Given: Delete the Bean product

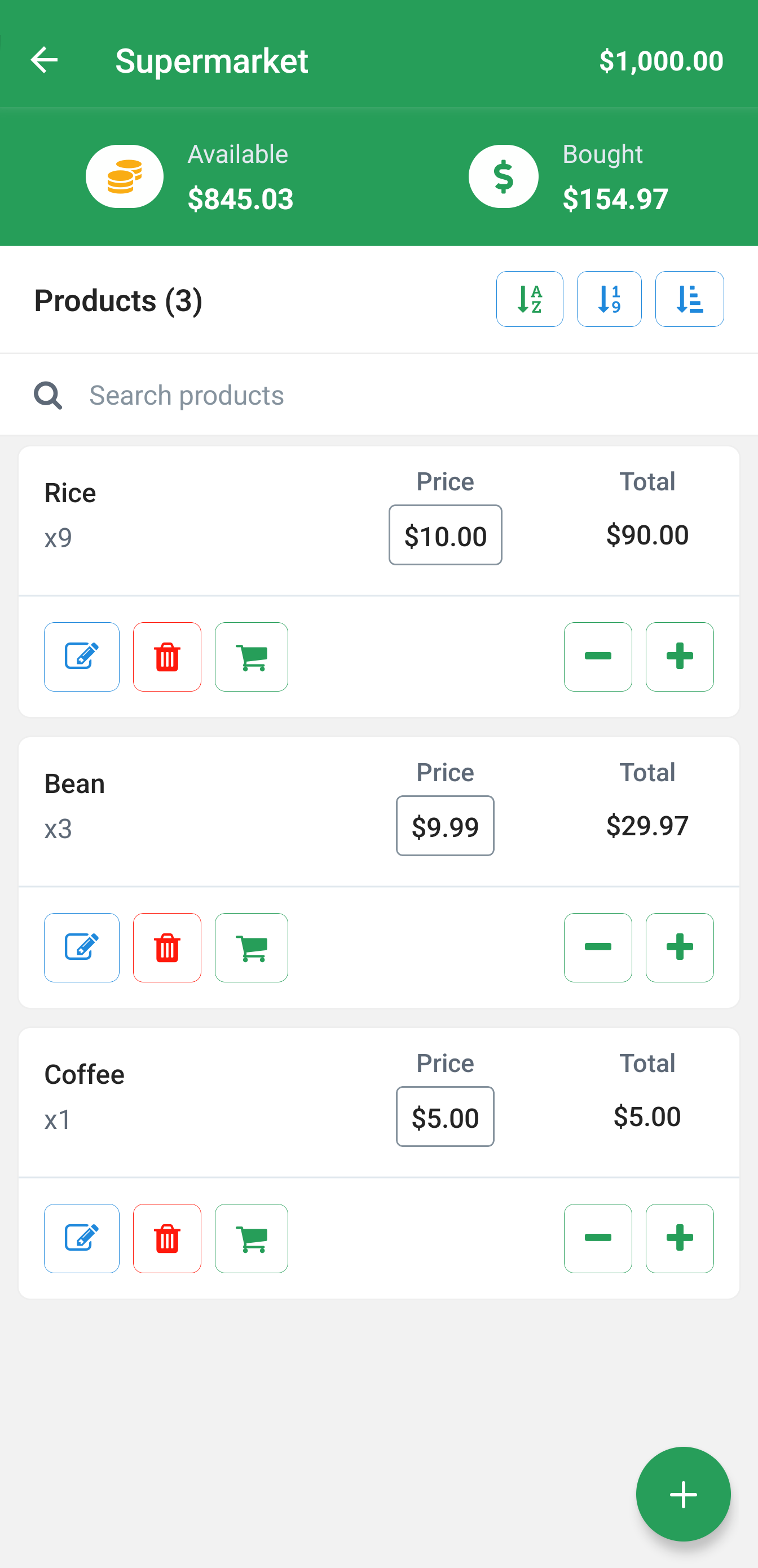Looking at the screenshot, I should pos(167,948).
